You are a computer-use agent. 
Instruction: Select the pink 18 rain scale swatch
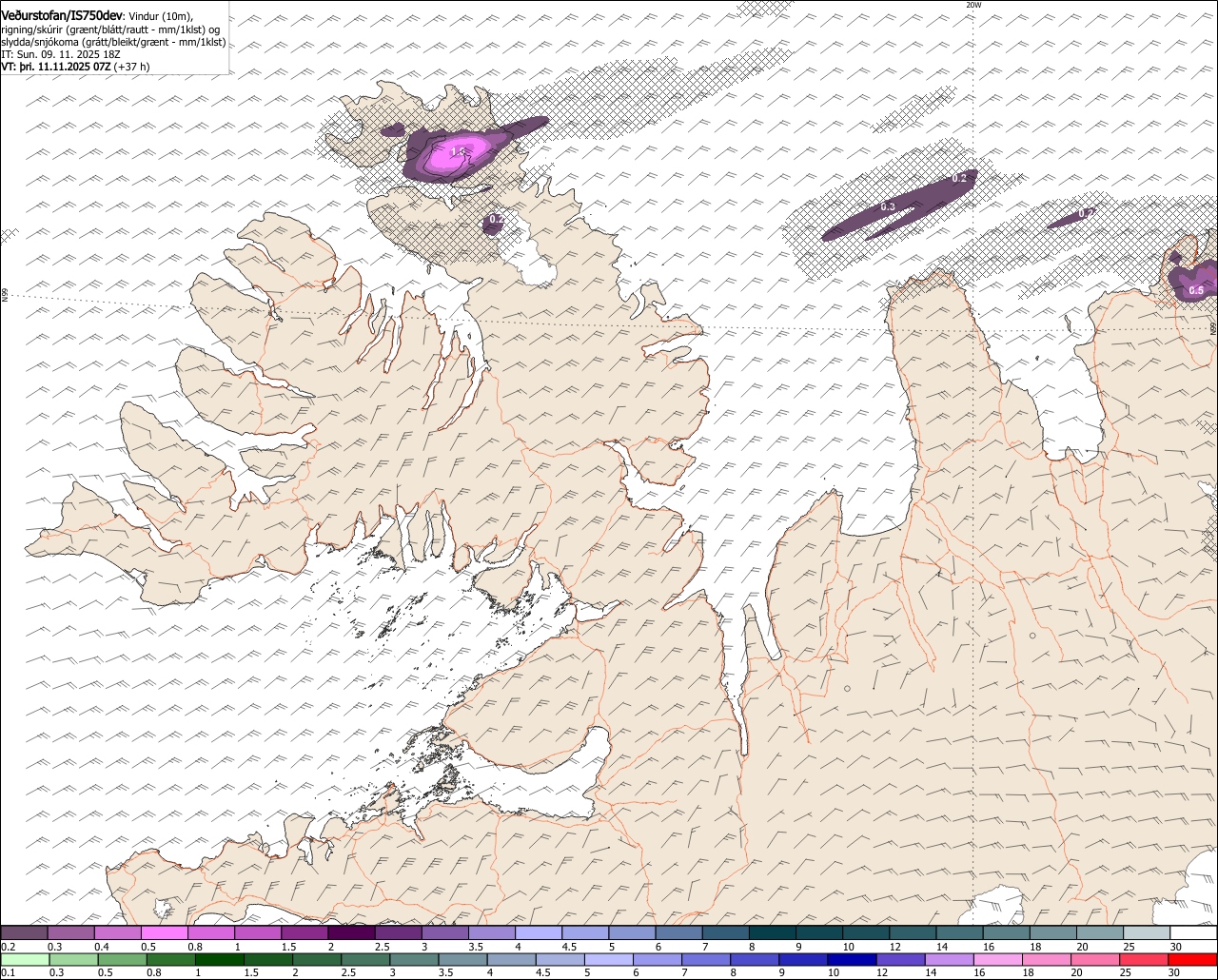pos(1047,959)
